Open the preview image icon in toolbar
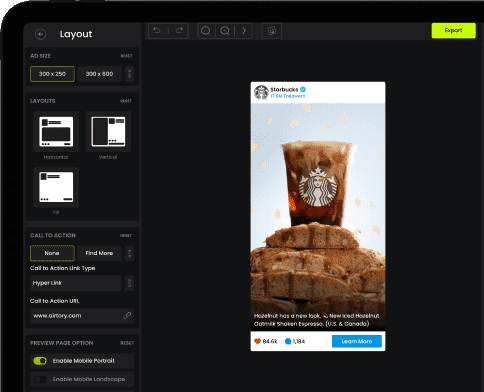484x392 pixels. click(x=272, y=31)
